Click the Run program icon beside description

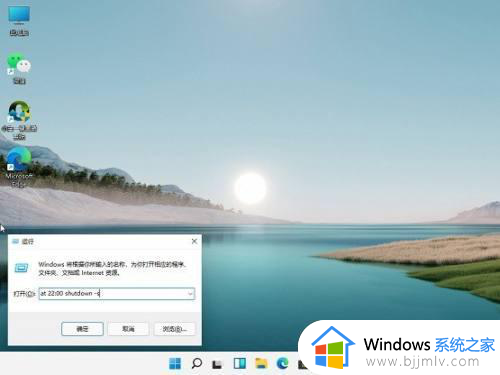[x=22, y=268]
